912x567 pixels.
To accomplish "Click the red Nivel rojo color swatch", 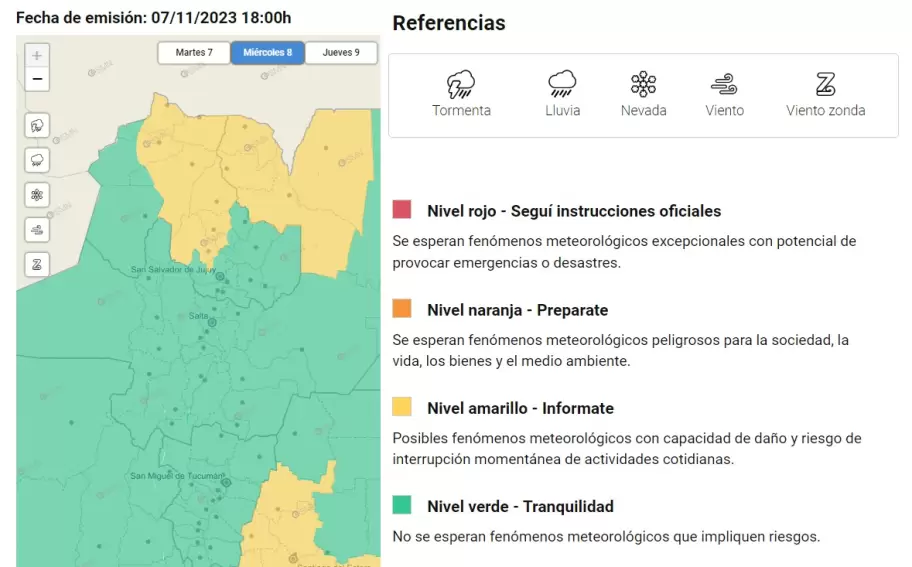I will click(402, 210).
